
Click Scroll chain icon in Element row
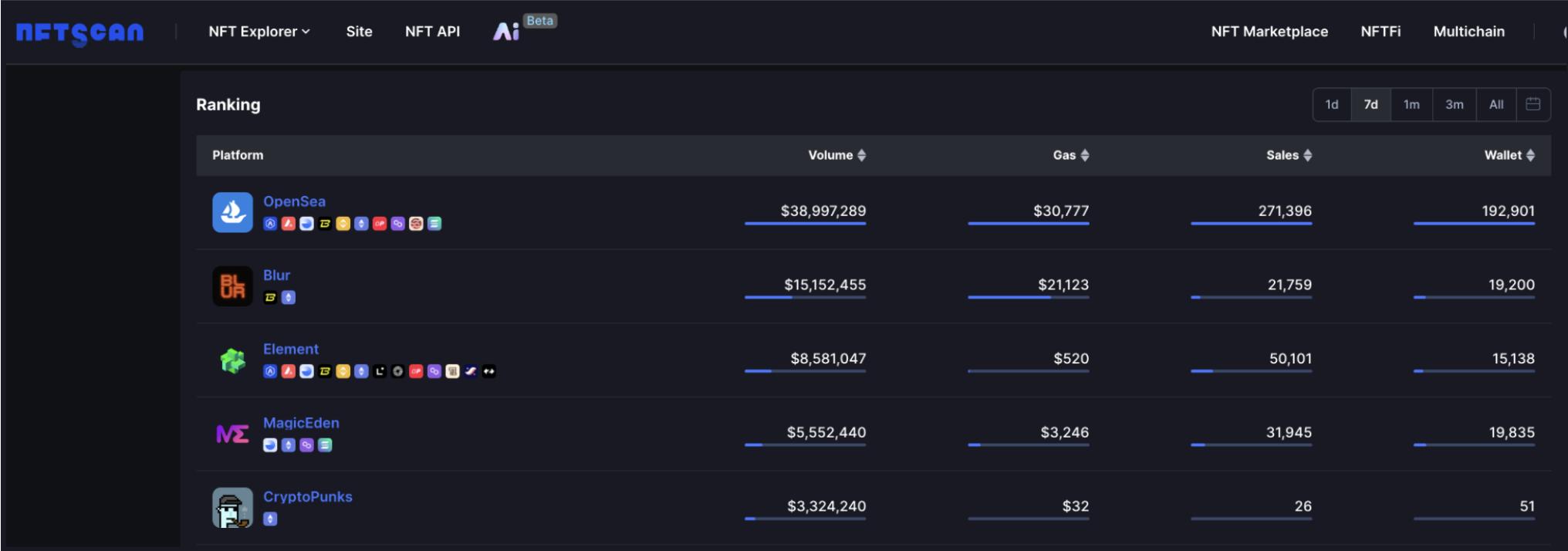(x=453, y=371)
